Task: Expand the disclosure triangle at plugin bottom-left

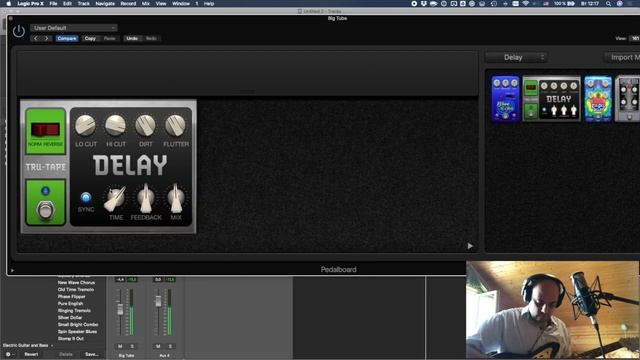Action: tap(12, 270)
